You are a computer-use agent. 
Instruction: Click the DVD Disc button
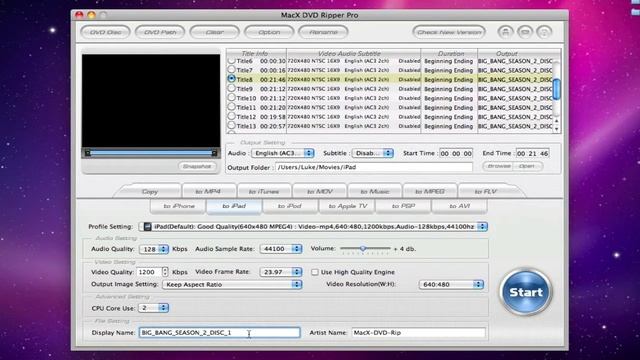[x=105, y=32]
